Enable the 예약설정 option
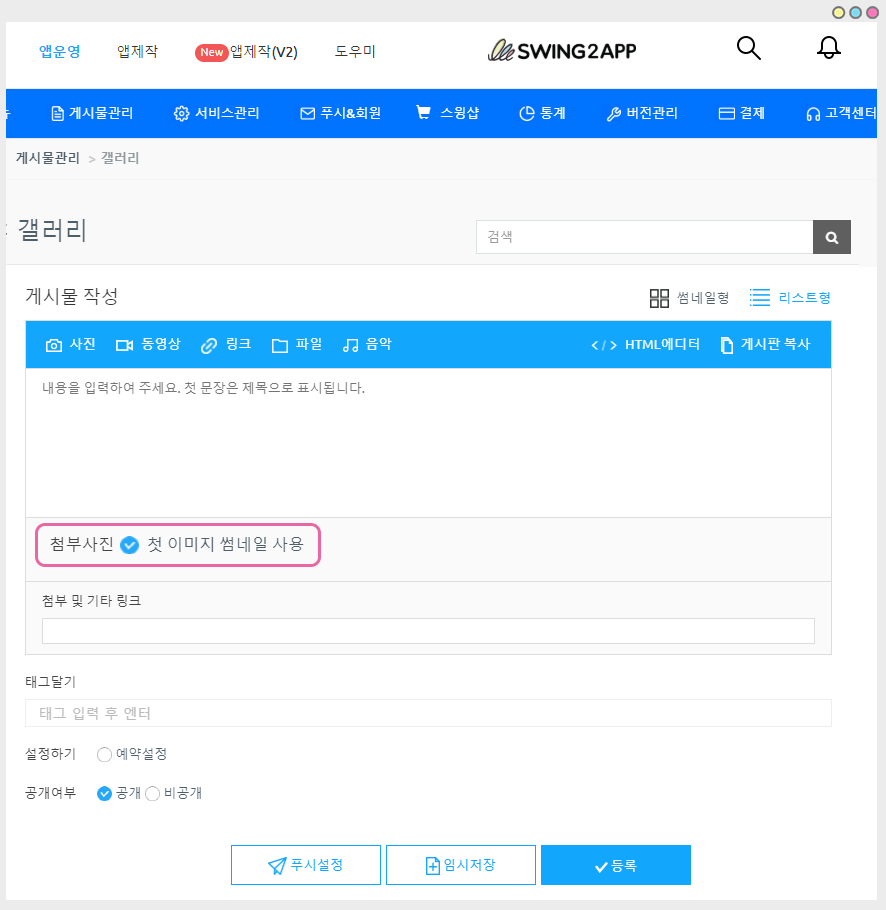 [x=105, y=754]
